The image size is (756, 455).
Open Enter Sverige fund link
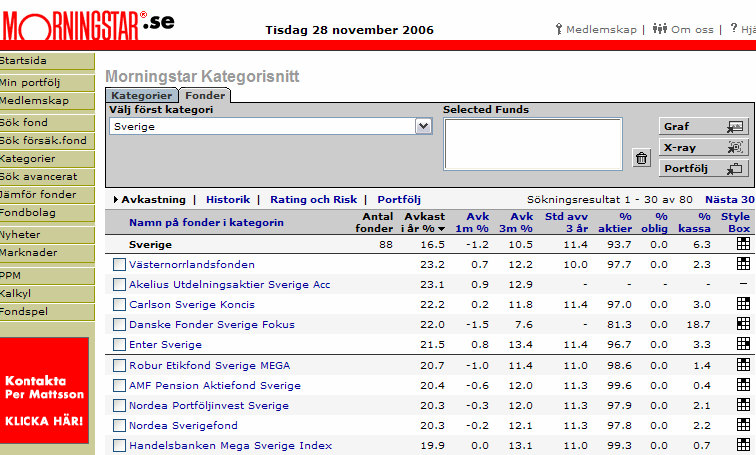pyautogui.click(x=165, y=345)
